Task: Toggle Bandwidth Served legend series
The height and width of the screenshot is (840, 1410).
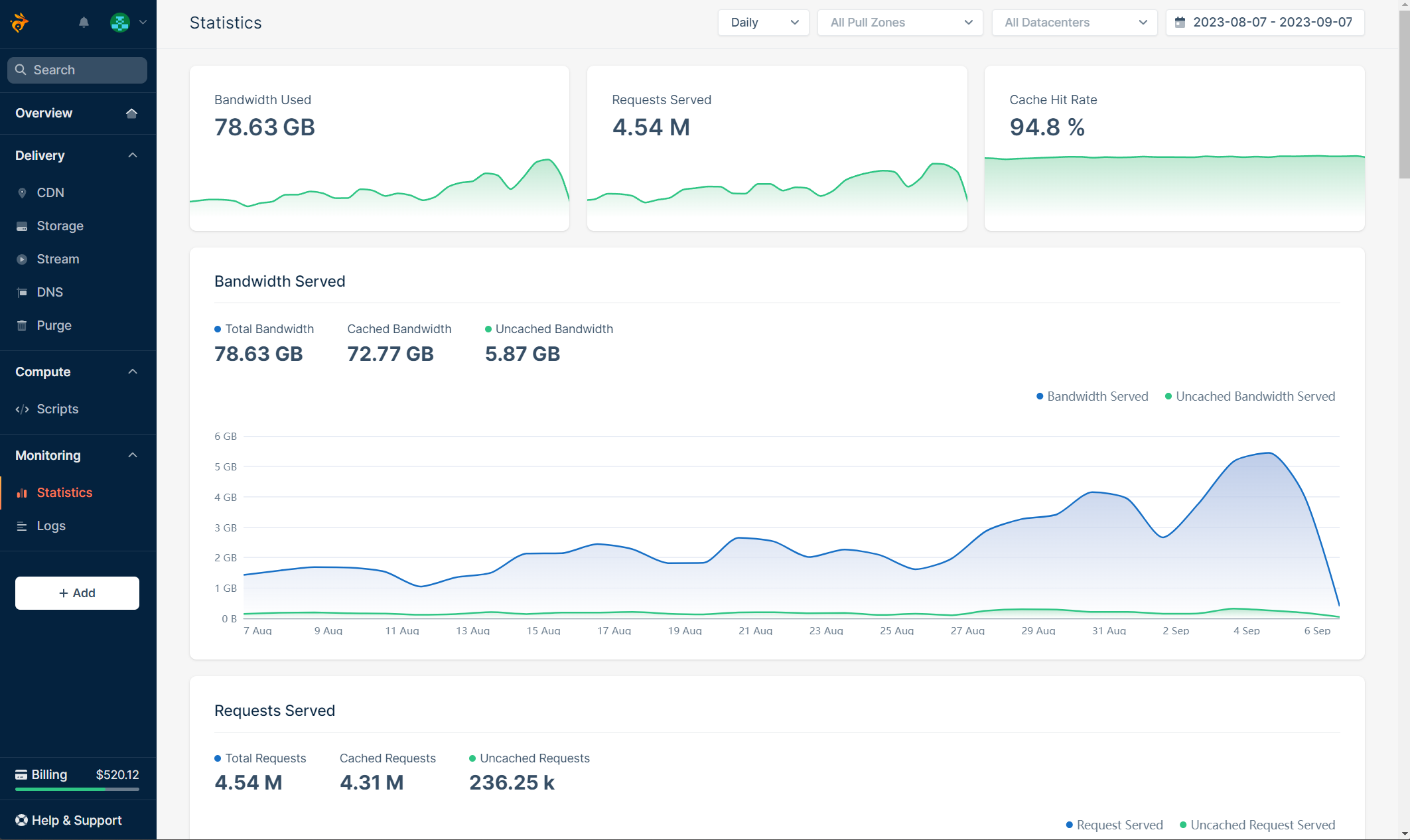Action: [x=1092, y=396]
